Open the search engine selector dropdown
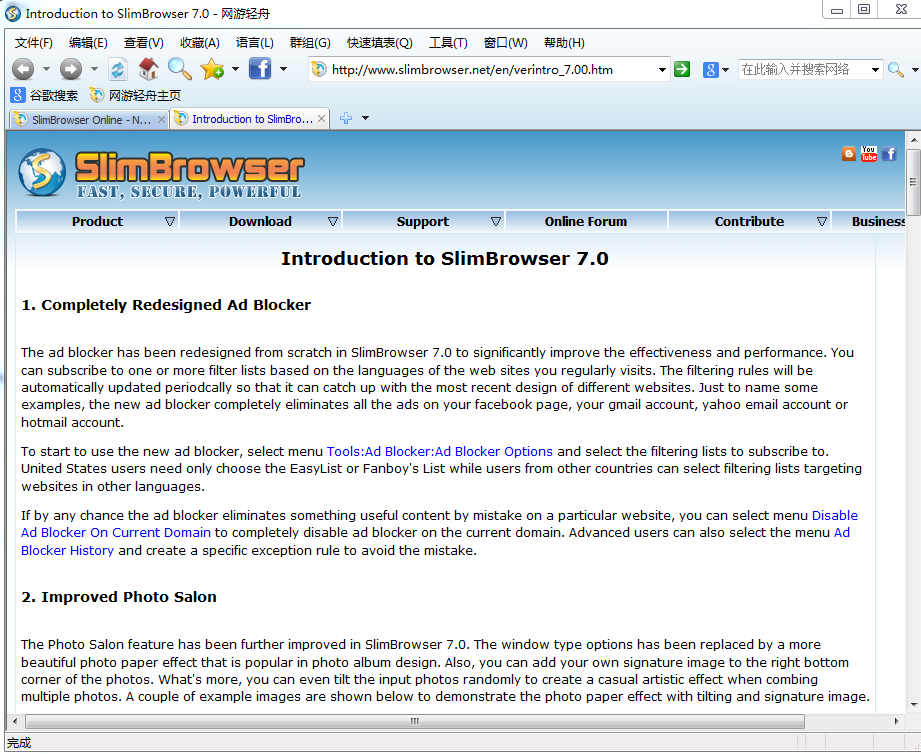This screenshot has height=754, width=921. [725, 70]
